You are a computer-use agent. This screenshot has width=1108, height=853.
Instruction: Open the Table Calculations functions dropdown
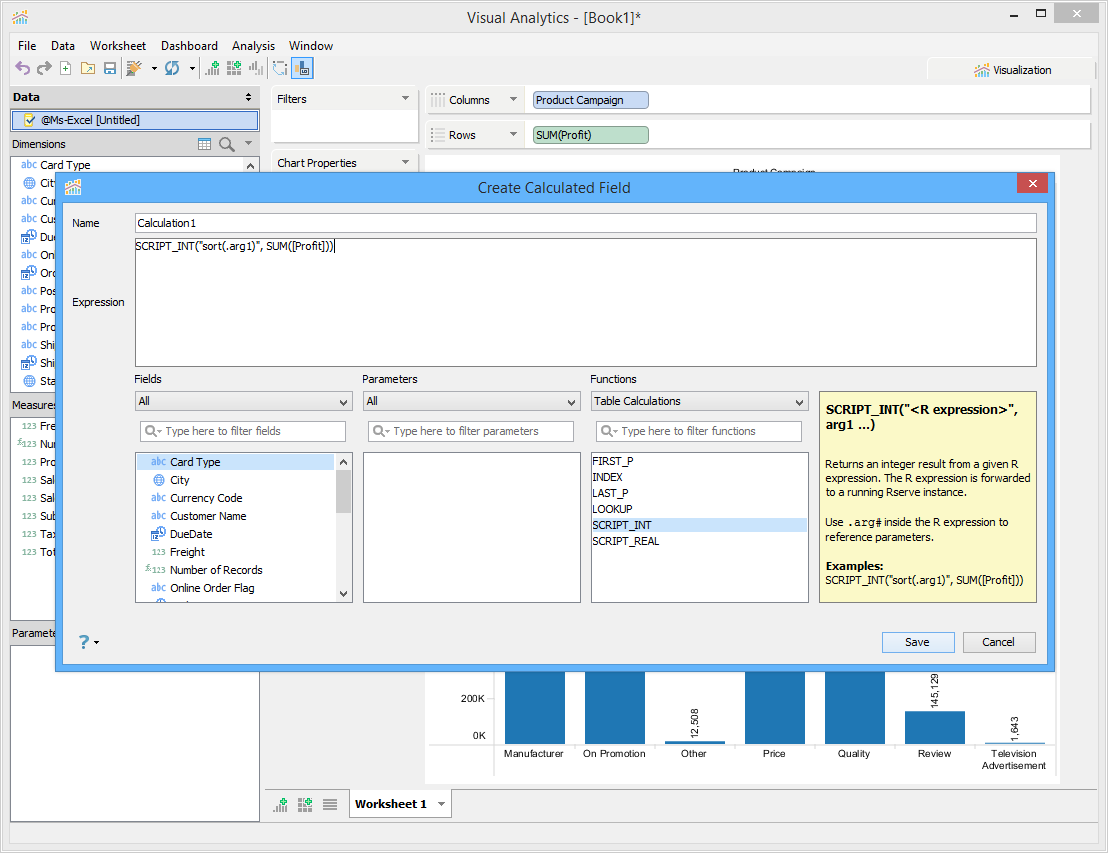click(699, 401)
